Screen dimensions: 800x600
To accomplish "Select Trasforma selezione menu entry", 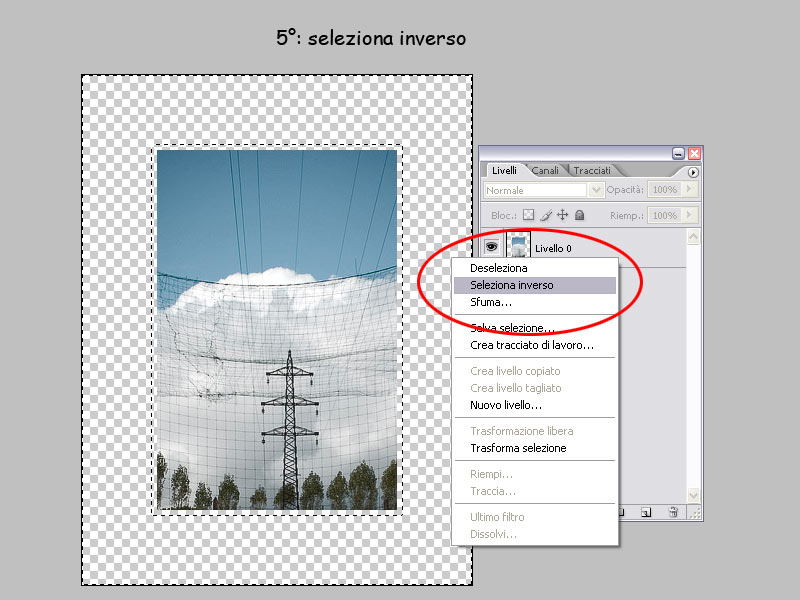I will click(518, 448).
